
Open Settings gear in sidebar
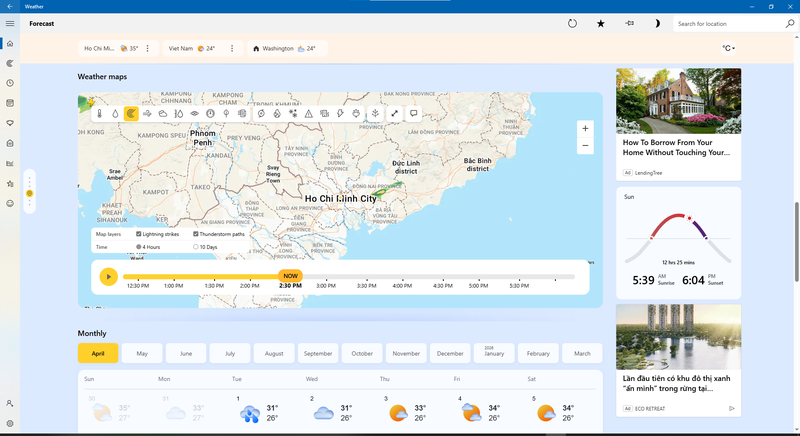pos(10,423)
